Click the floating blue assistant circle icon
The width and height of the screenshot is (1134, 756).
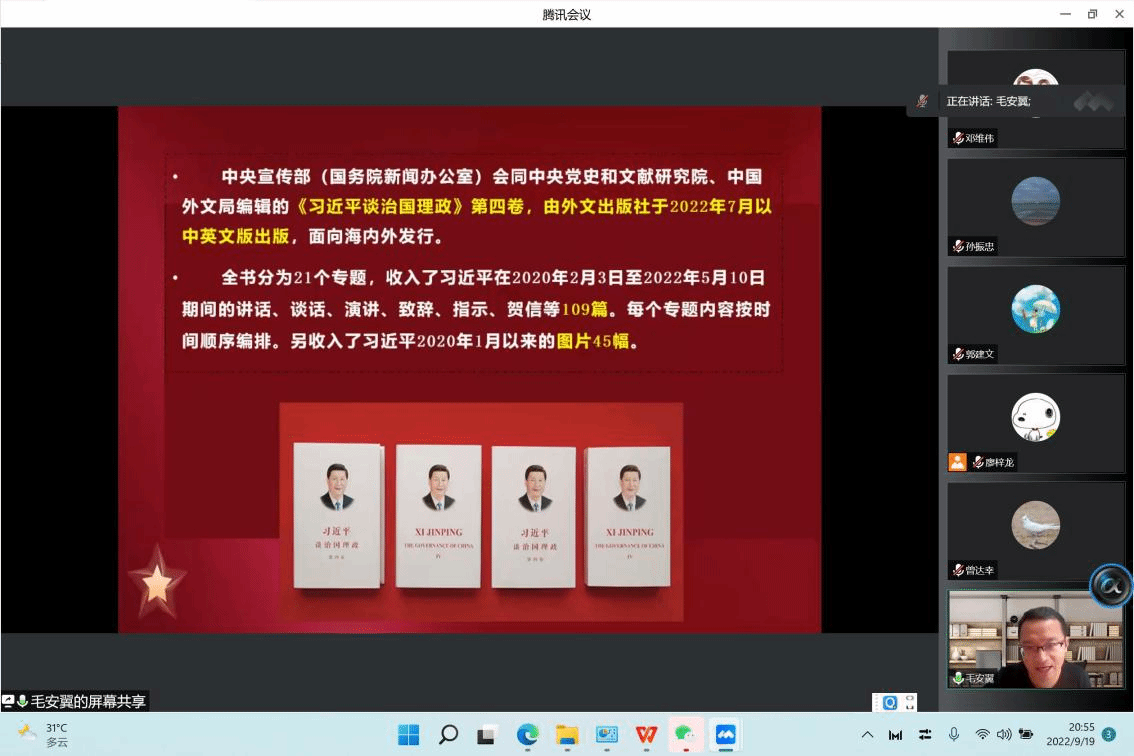click(1110, 586)
